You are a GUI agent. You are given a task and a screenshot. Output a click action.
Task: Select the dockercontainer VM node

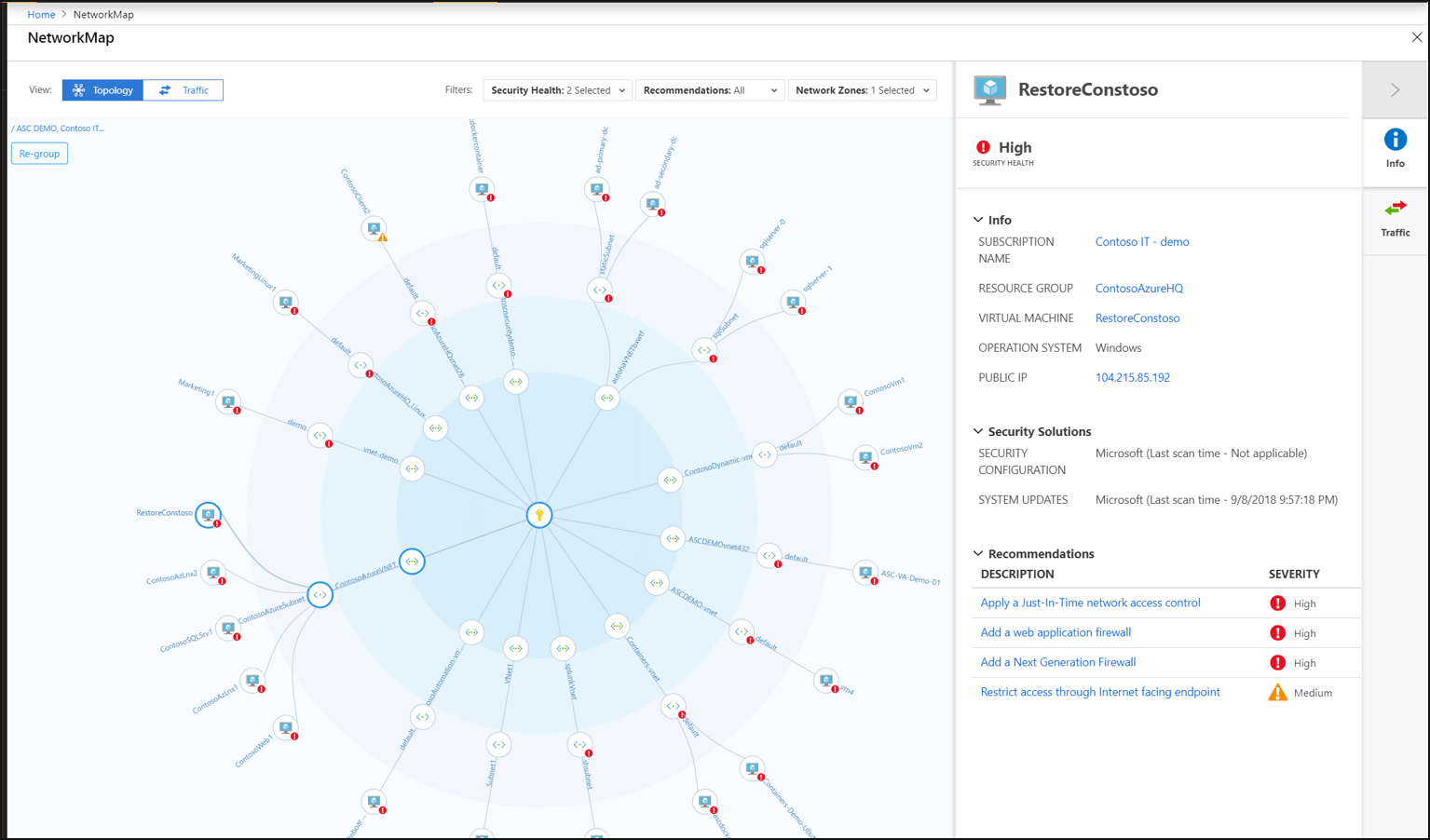pos(482,190)
